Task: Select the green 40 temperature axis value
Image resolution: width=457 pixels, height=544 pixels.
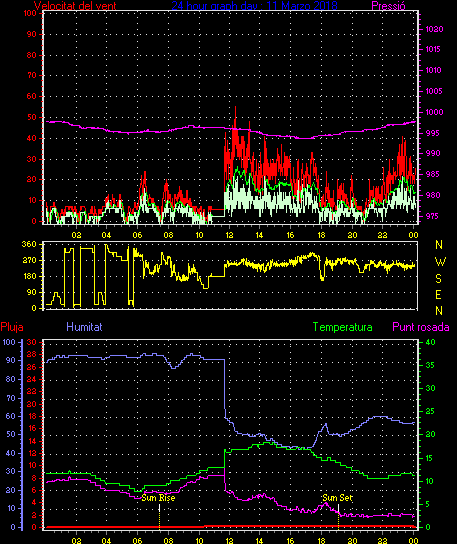Action: [x=430, y=342]
